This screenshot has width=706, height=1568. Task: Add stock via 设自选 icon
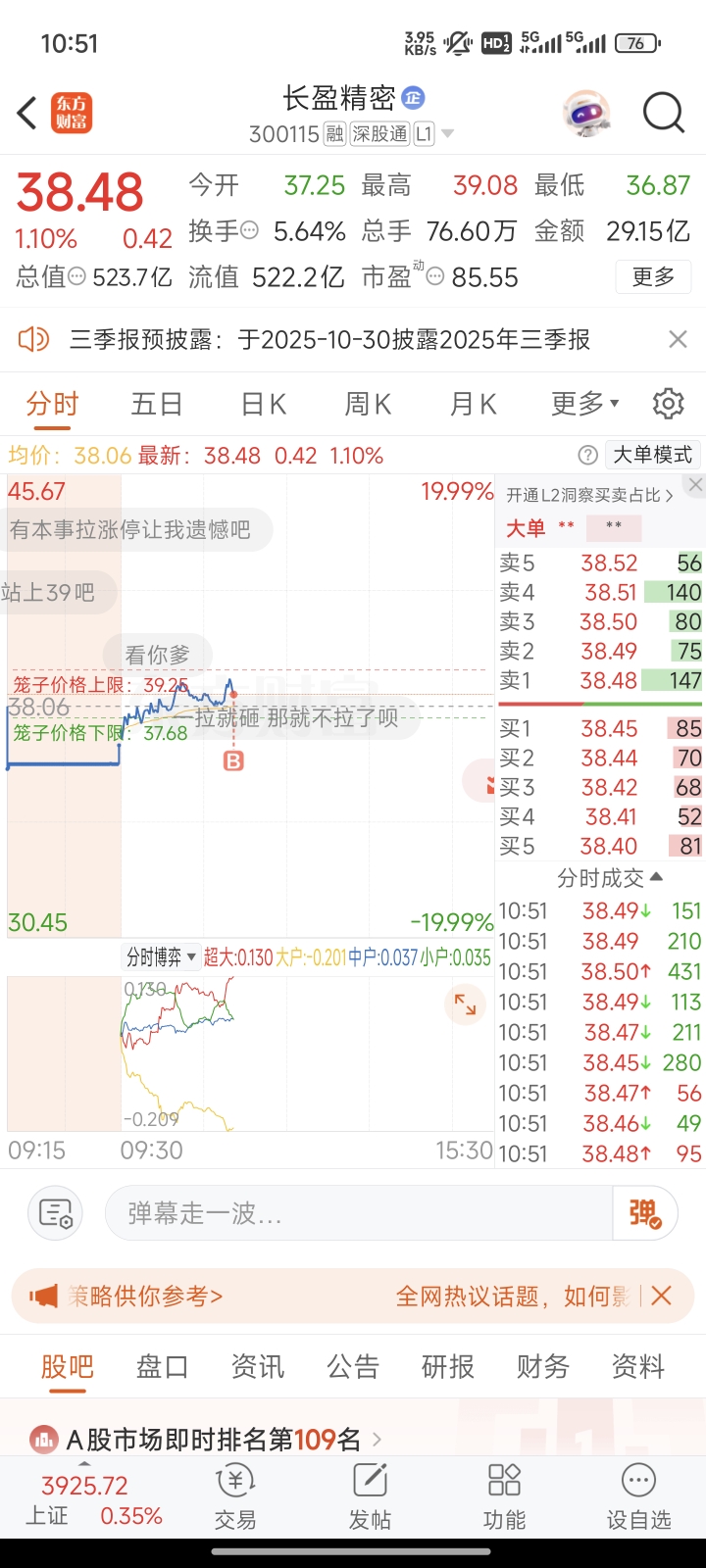pyautogui.click(x=638, y=1497)
